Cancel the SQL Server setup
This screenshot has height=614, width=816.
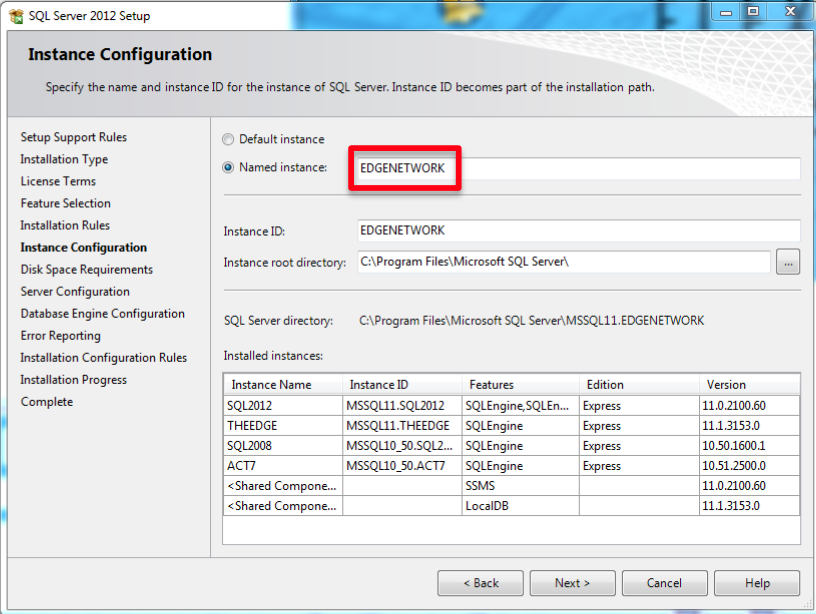point(665,583)
